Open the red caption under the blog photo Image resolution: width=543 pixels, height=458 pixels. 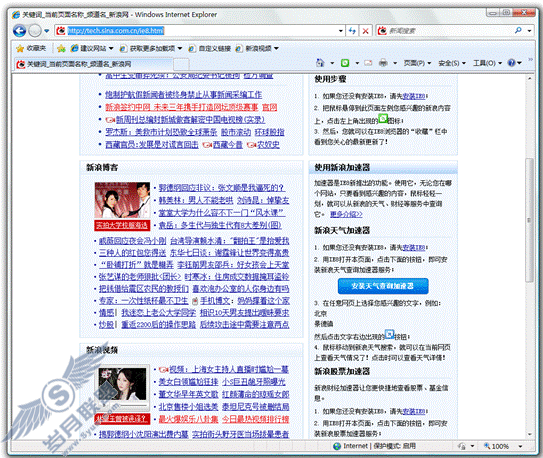click(122, 225)
